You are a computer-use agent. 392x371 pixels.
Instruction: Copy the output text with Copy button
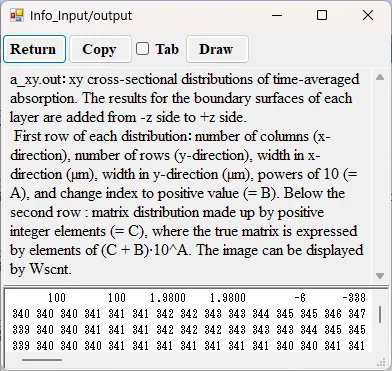[x=100, y=49]
